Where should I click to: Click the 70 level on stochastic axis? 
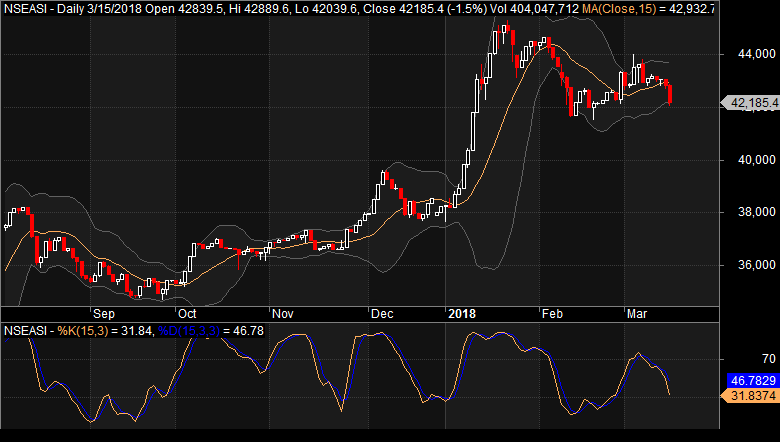tap(769, 358)
